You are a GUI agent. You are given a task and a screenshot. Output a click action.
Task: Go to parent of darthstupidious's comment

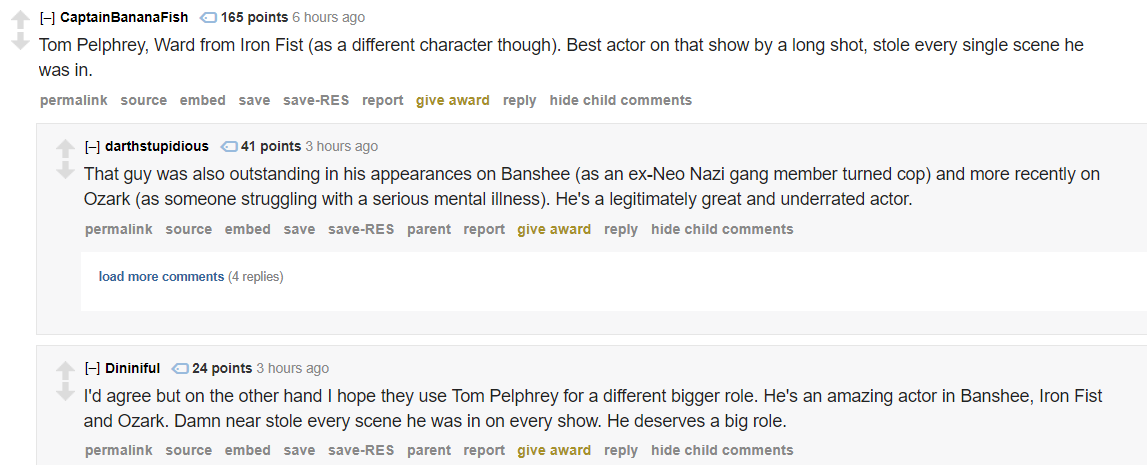(429, 229)
